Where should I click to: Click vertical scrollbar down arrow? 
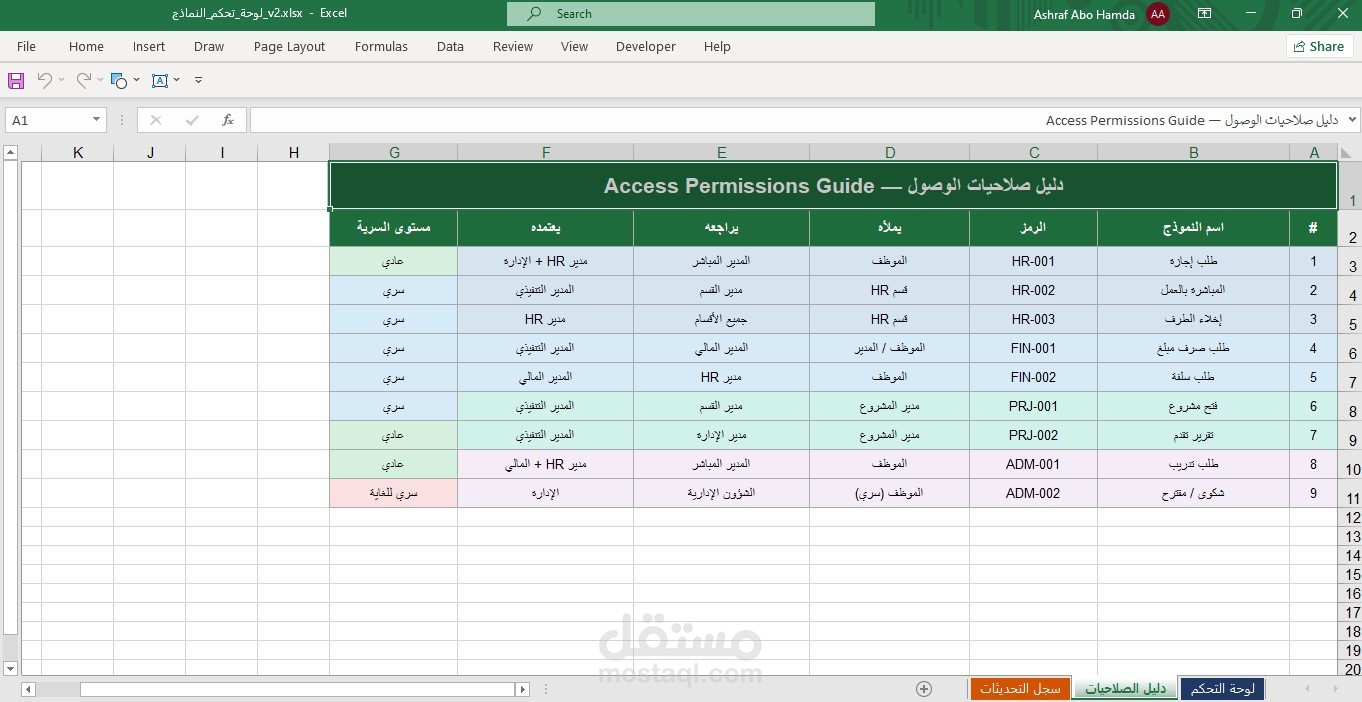coord(10,668)
